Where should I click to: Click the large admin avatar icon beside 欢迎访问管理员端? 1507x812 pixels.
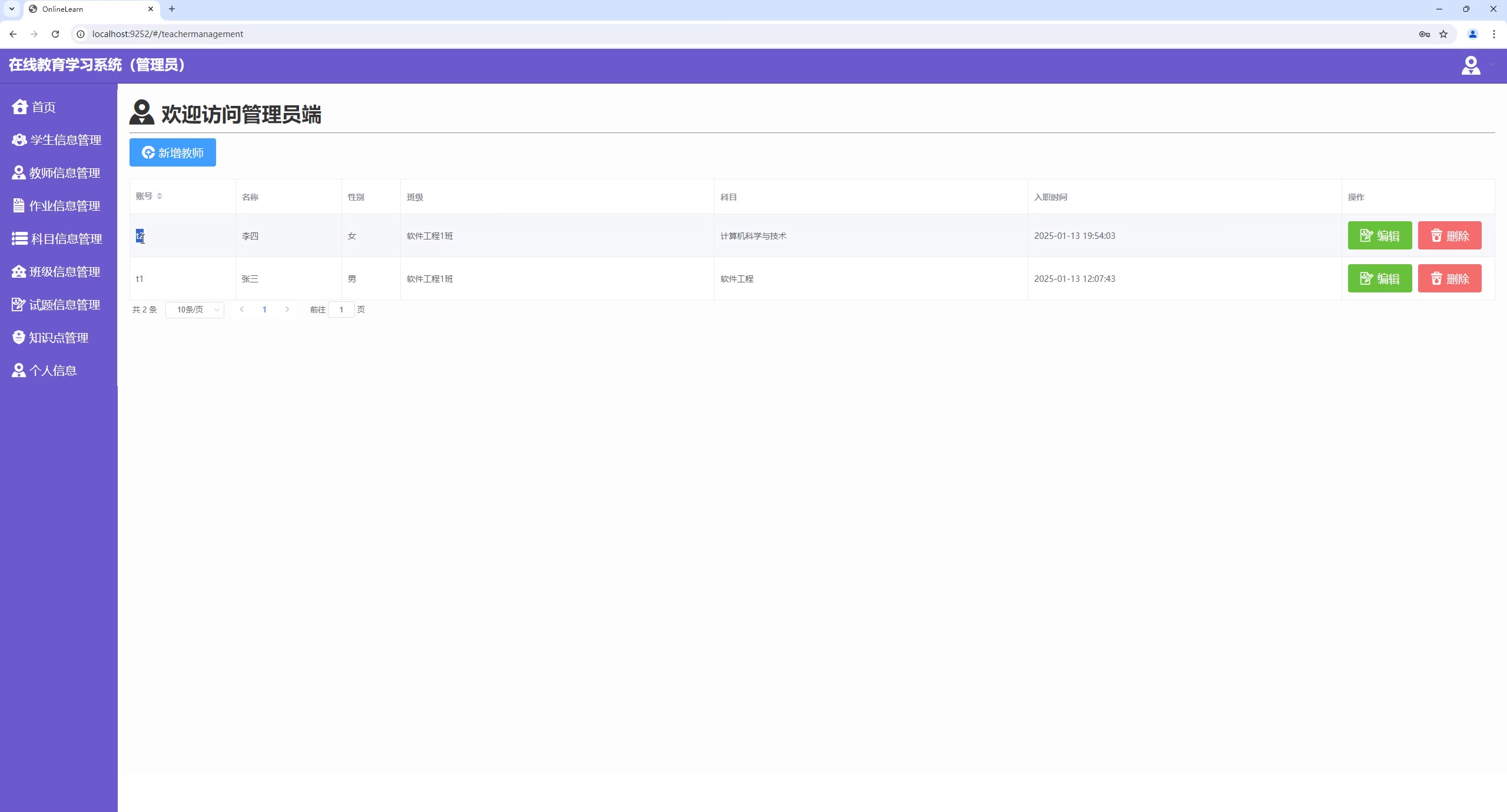click(142, 112)
